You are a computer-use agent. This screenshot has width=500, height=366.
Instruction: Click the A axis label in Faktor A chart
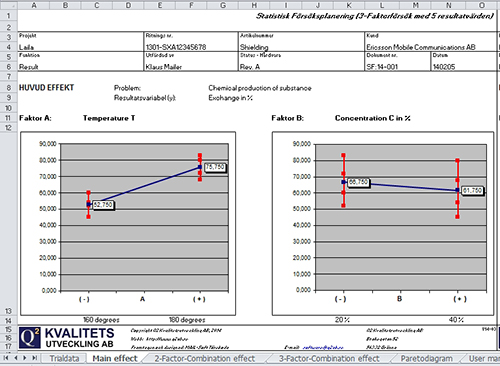142,299
